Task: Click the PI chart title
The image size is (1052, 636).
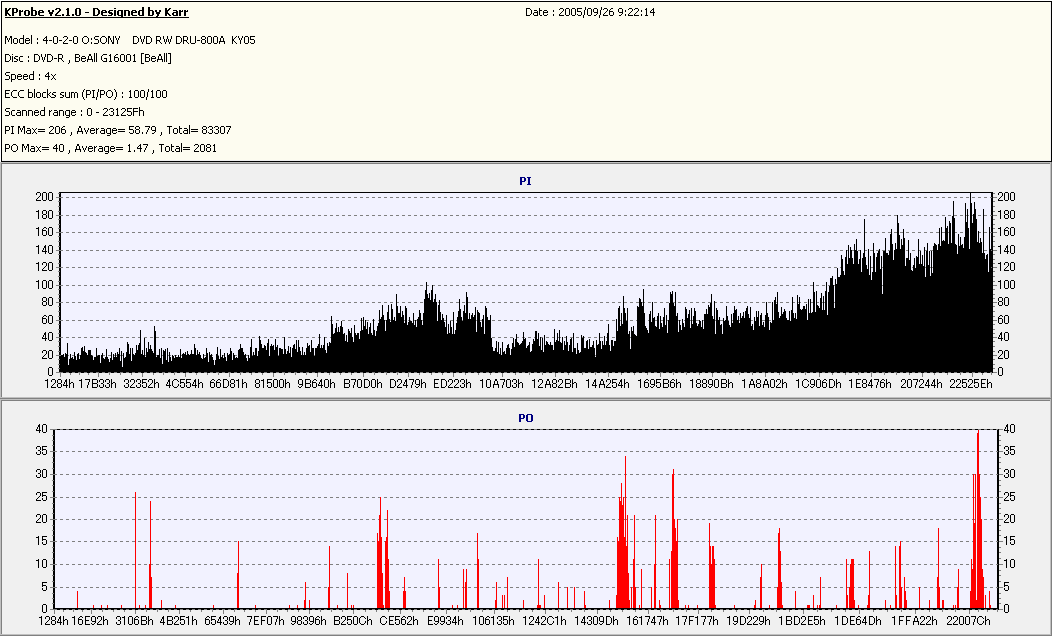Action: tap(525, 181)
